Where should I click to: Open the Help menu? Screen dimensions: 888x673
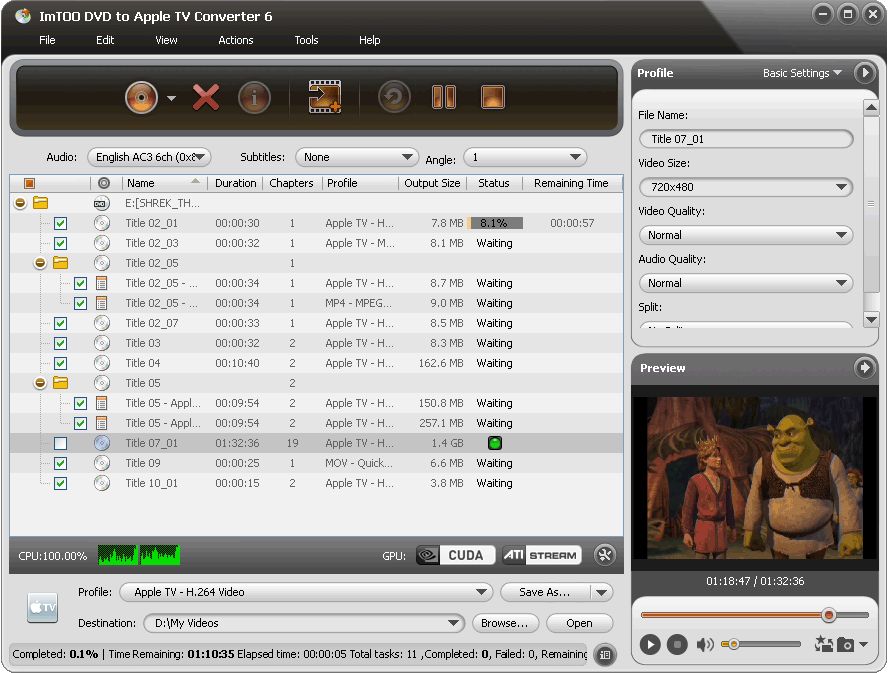(369, 40)
